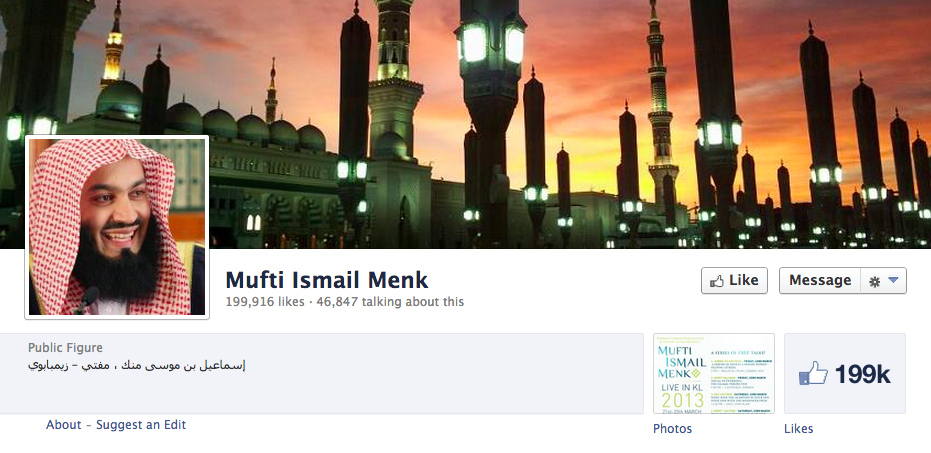
Task: Click the 199k likes count box
Action: point(845,373)
